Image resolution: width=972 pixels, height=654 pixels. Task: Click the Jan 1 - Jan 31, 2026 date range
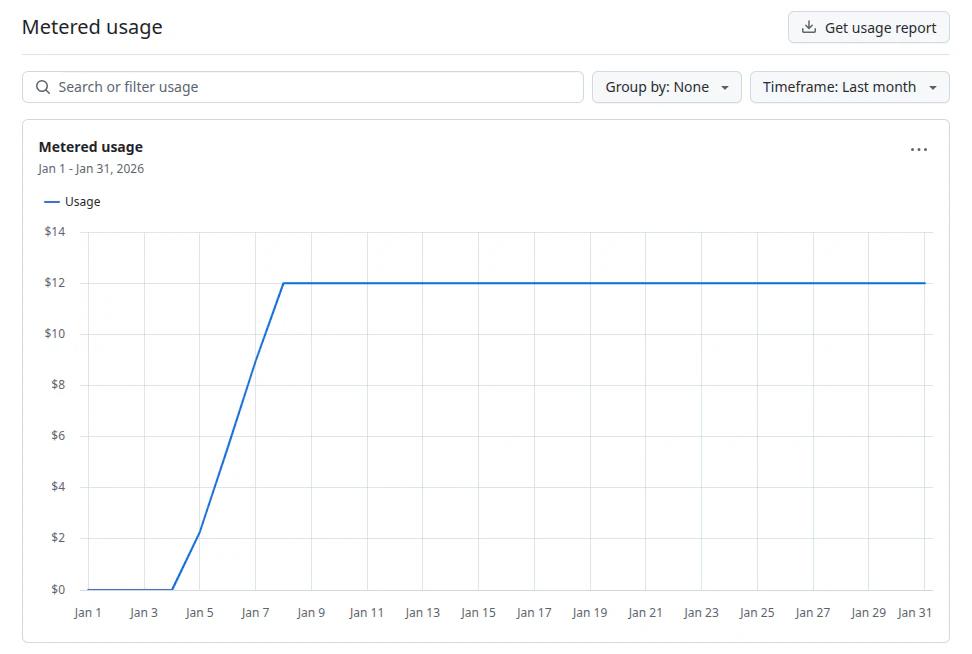tap(91, 169)
